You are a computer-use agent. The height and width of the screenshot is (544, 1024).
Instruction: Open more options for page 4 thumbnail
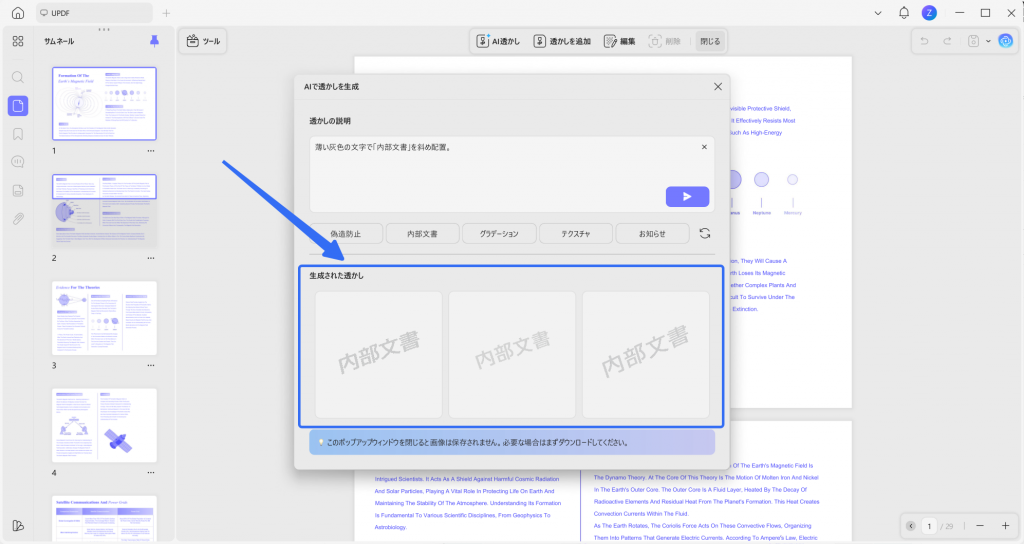point(151,473)
